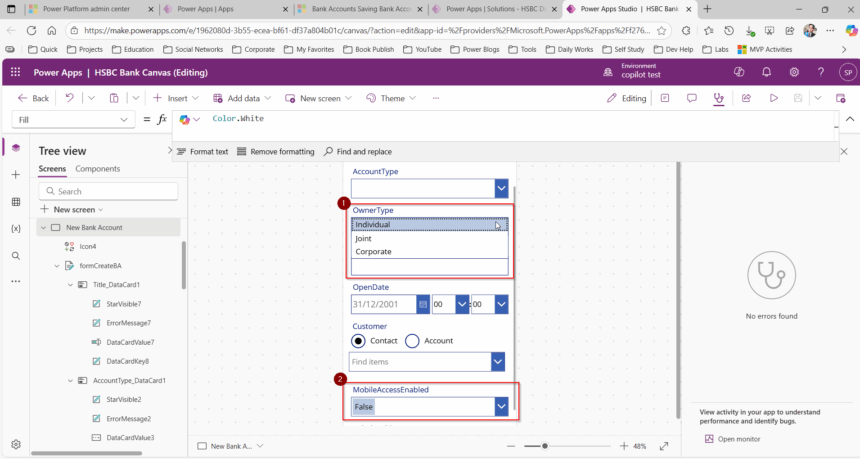The width and height of the screenshot is (860, 459).
Task: Click the Share icon in command bar
Action: [745, 98]
